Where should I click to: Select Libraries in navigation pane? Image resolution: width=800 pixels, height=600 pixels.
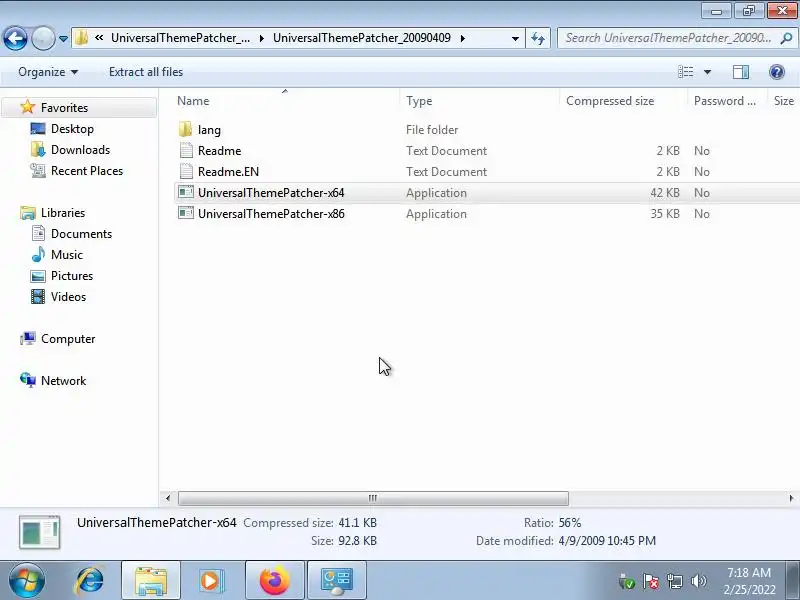[63, 213]
